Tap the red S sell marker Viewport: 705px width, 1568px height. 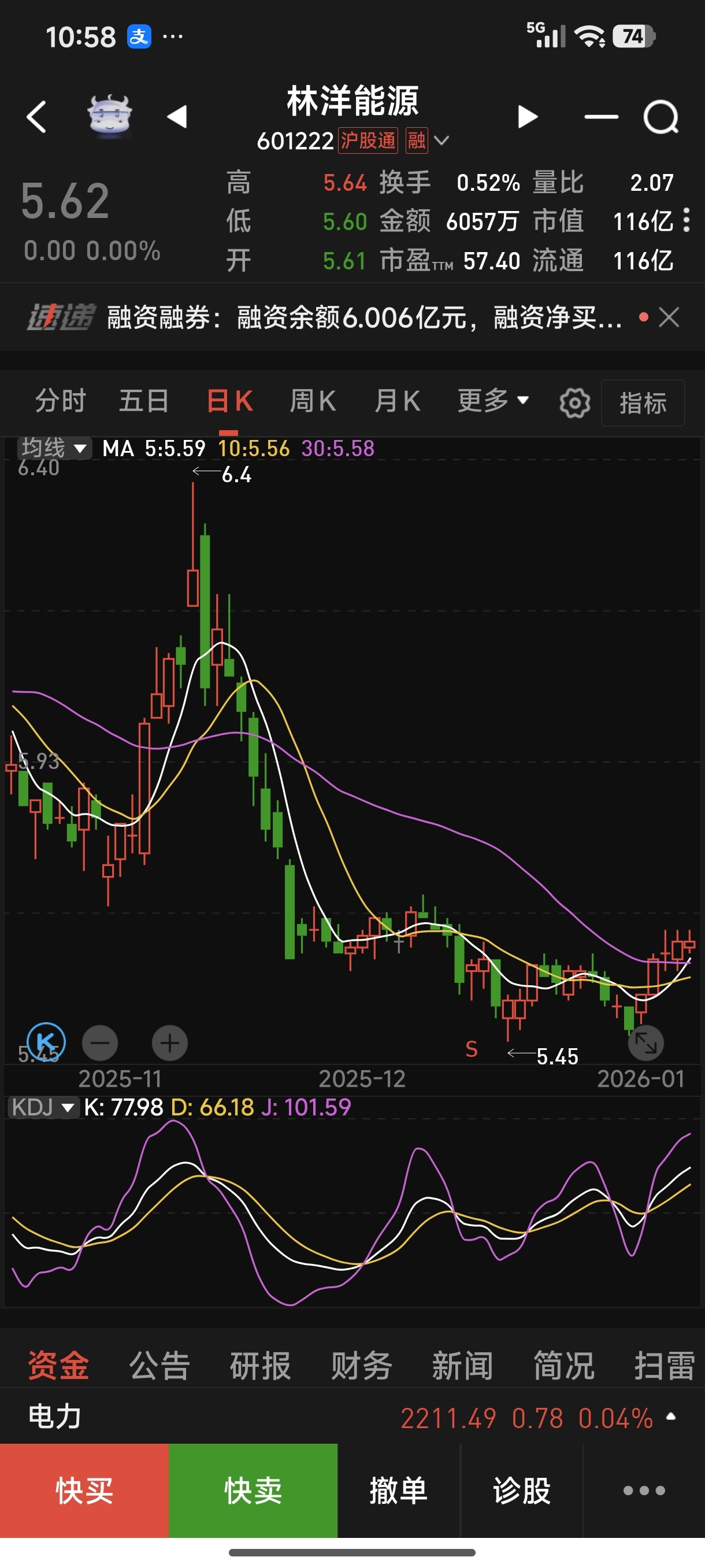pos(472,1049)
